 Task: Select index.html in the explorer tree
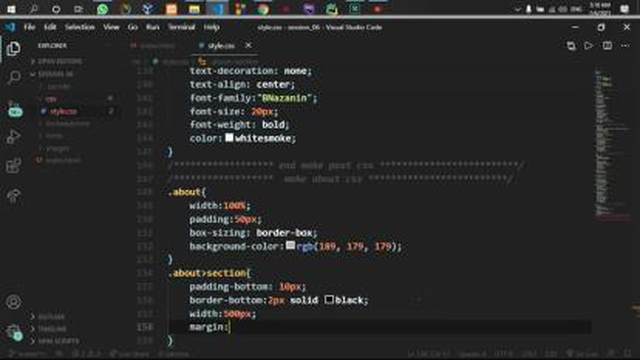63,160
